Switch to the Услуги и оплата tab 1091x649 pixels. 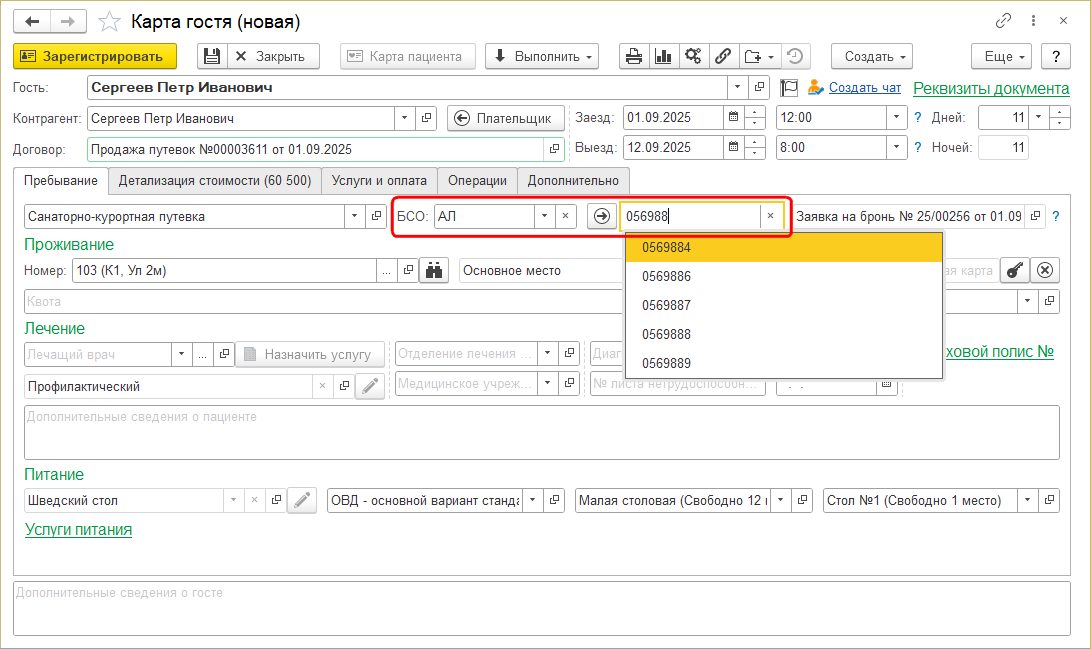[x=379, y=181]
